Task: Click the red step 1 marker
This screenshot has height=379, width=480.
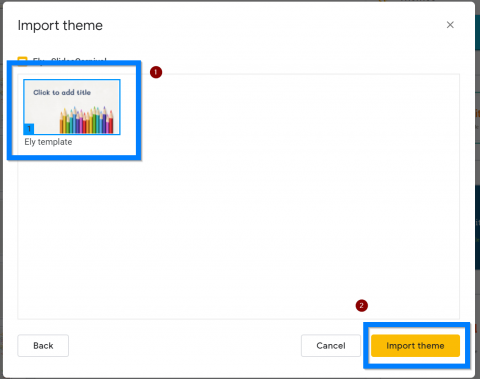Action: (x=156, y=72)
